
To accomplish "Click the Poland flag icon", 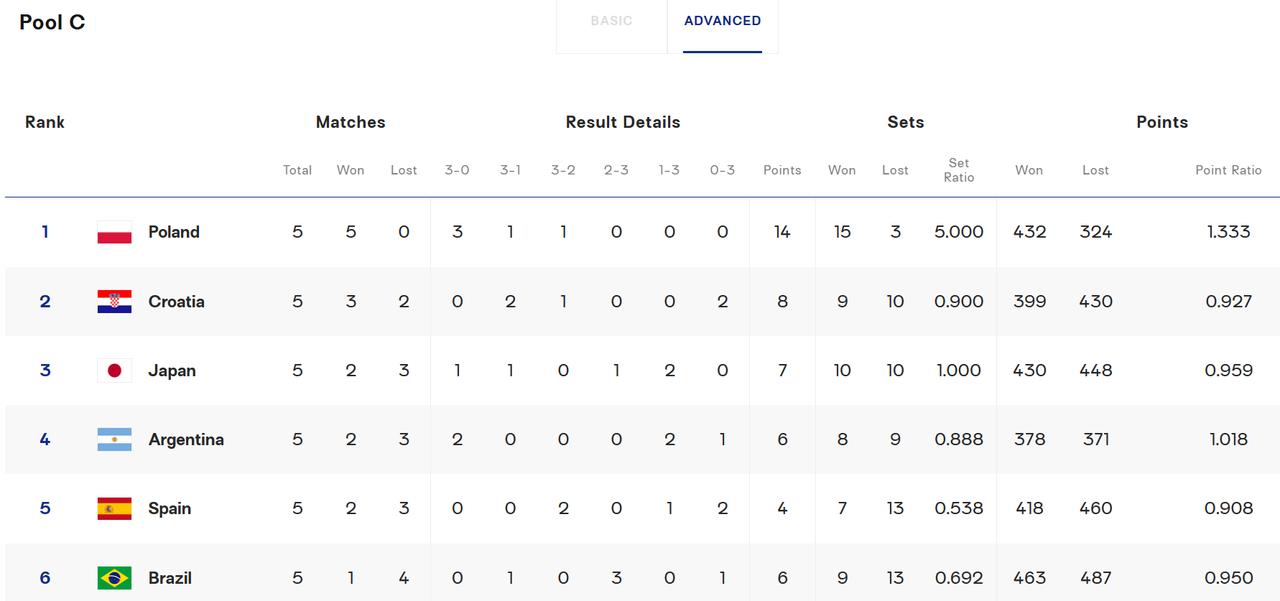I will (114, 232).
